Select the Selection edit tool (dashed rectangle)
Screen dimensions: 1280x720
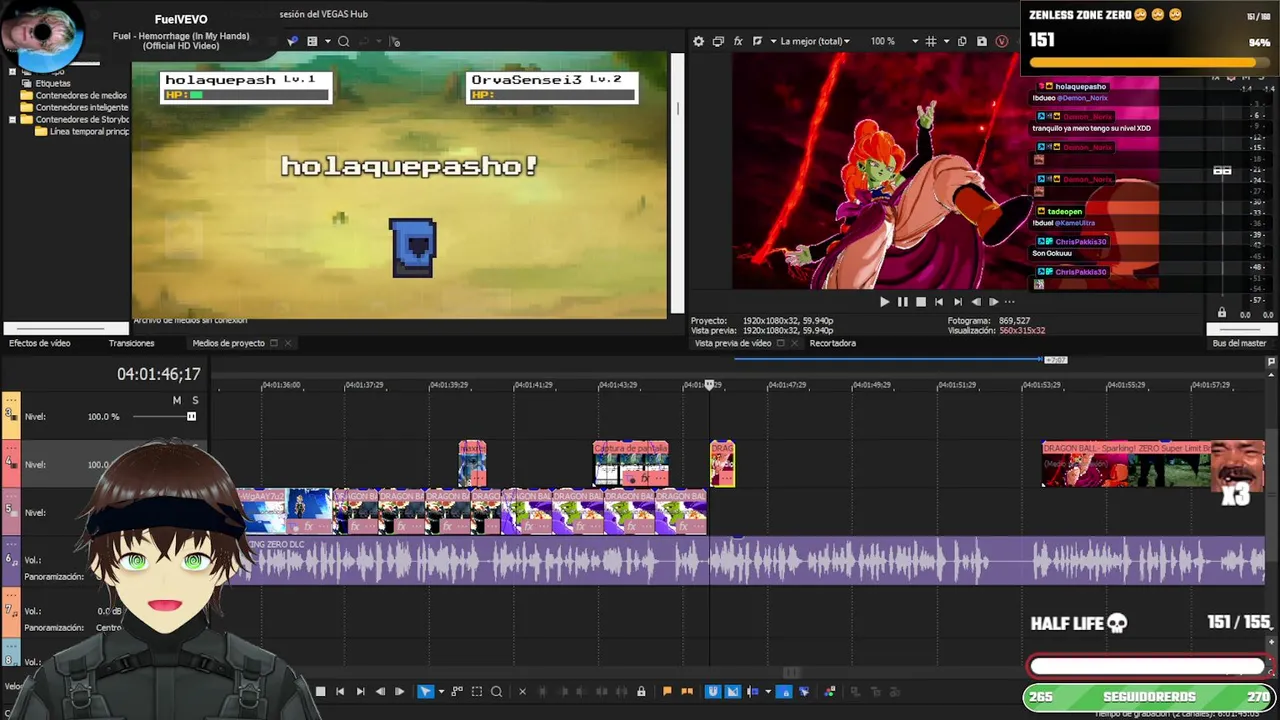(x=476, y=691)
